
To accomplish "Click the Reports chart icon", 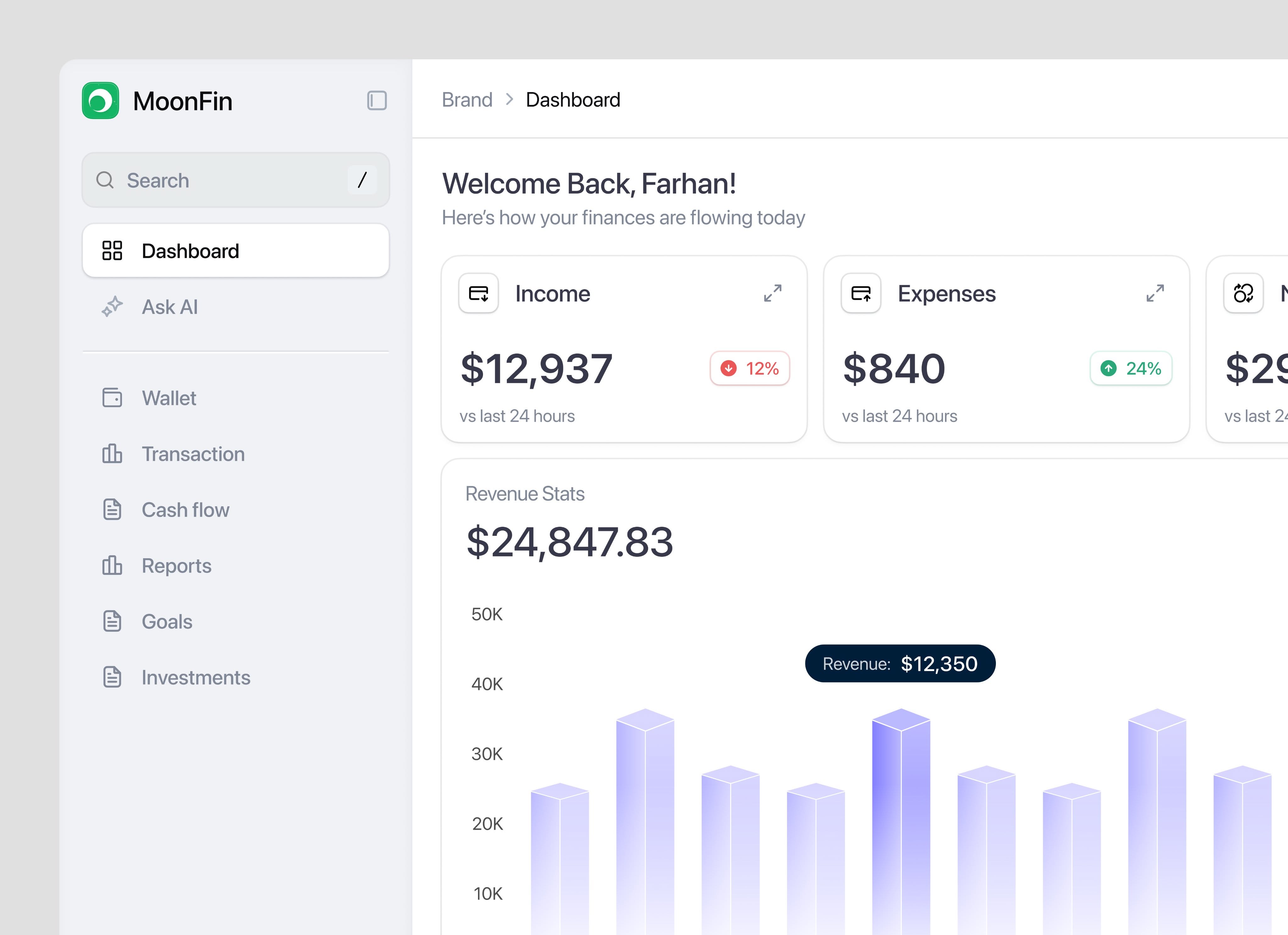I will coord(112,565).
